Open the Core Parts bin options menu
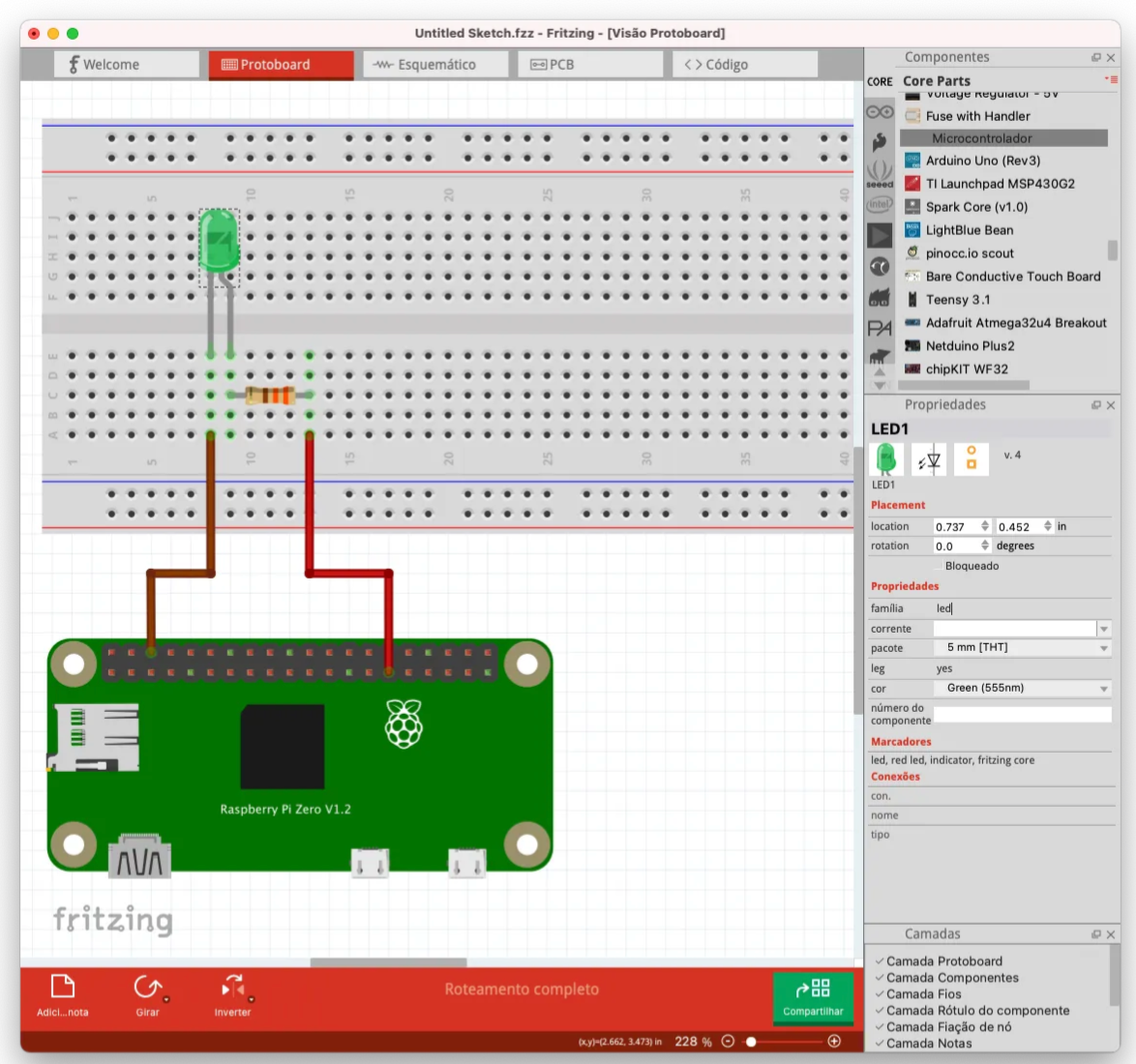This screenshot has height=1064, width=1136. pyautogui.click(x=1111, y=79)
